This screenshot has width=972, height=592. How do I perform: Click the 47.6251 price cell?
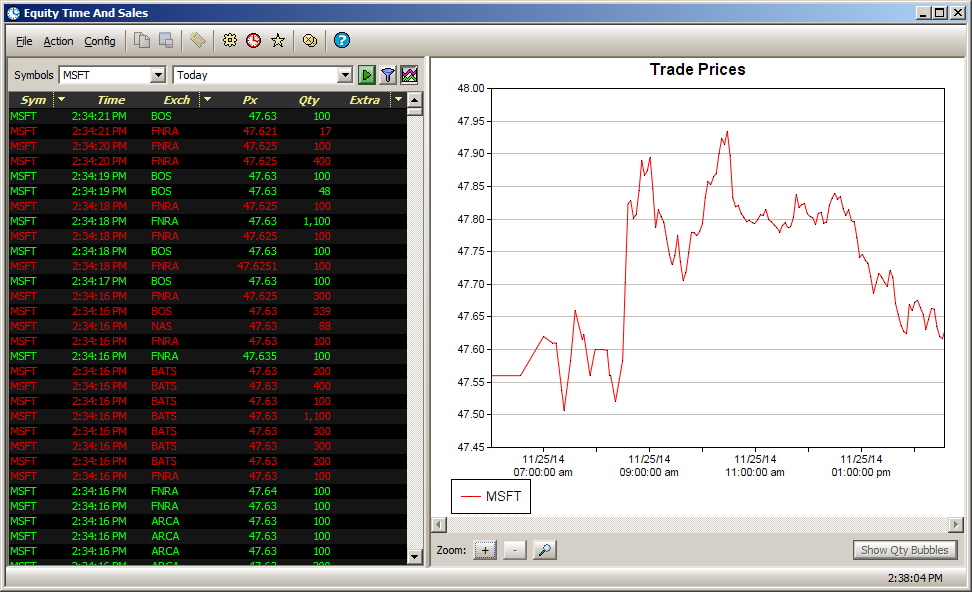[257, 266]
